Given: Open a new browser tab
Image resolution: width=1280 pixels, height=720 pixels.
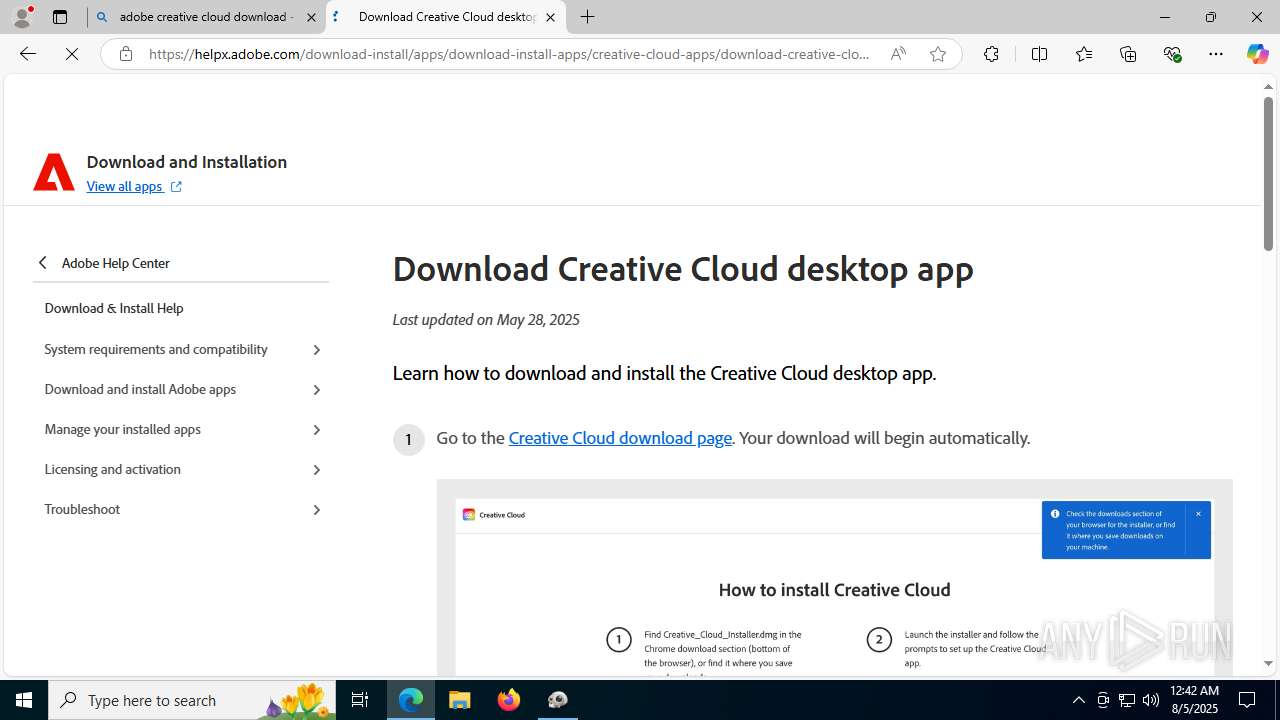Looking at the screenshot, I should (x=588, y=17).
